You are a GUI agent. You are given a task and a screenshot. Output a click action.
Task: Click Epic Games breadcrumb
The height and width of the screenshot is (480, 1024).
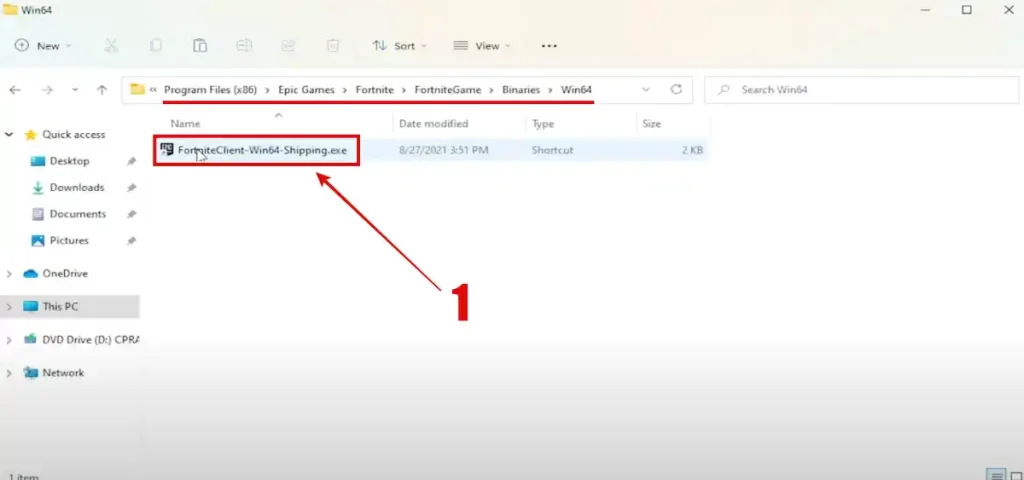click(x=306, y=89)
